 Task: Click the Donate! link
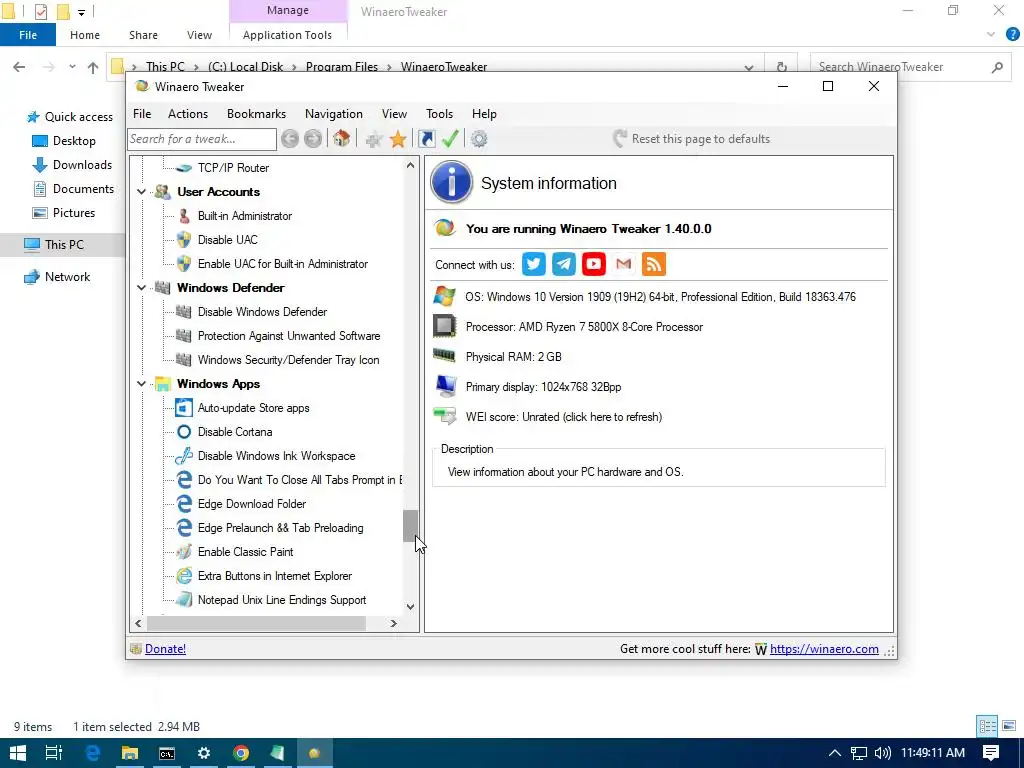165,648
